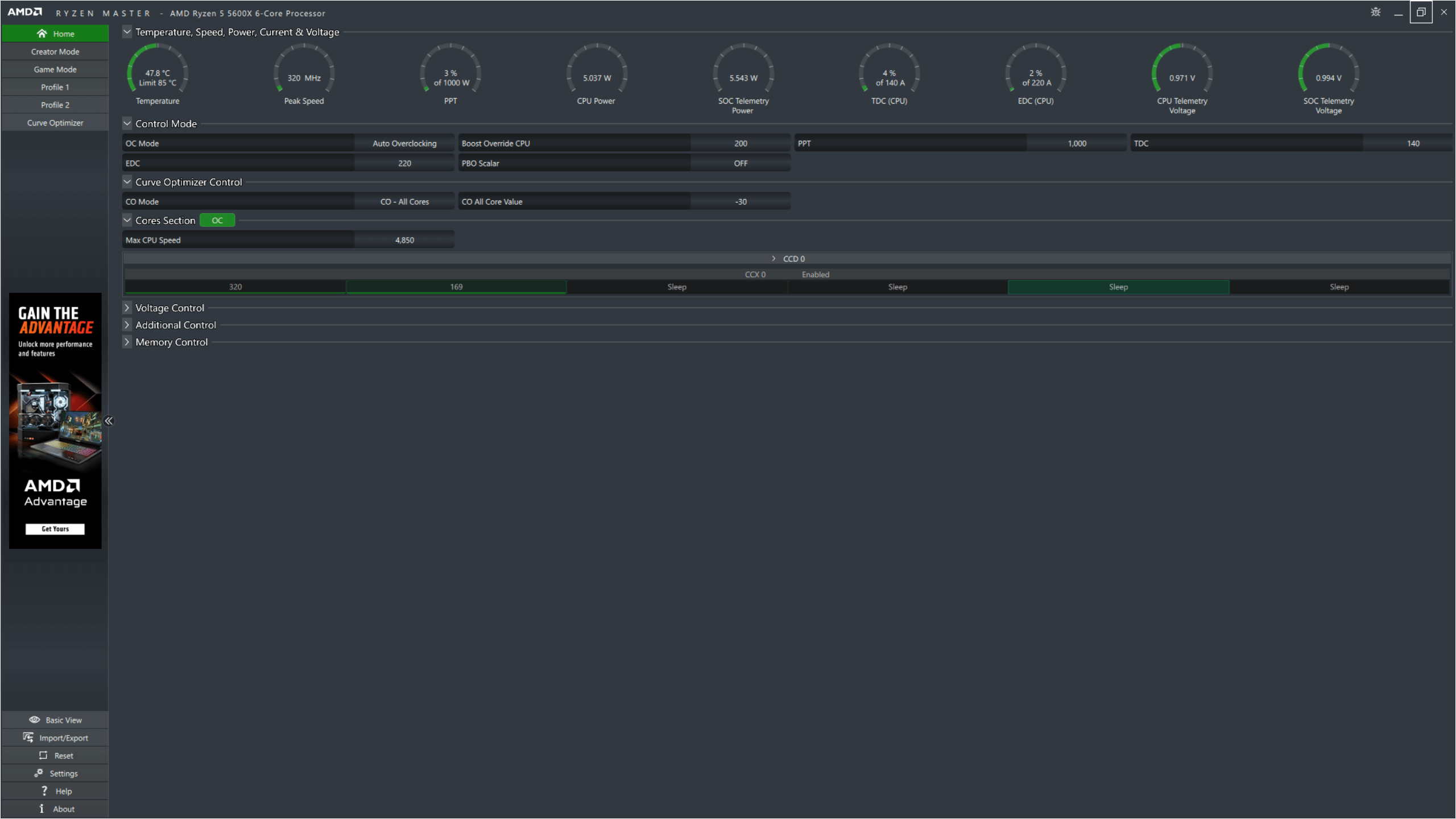The height and width of the screenshot is (819, 1456).
Task: Click the OC Mode Auto Overclocking value
Action: 404,143
